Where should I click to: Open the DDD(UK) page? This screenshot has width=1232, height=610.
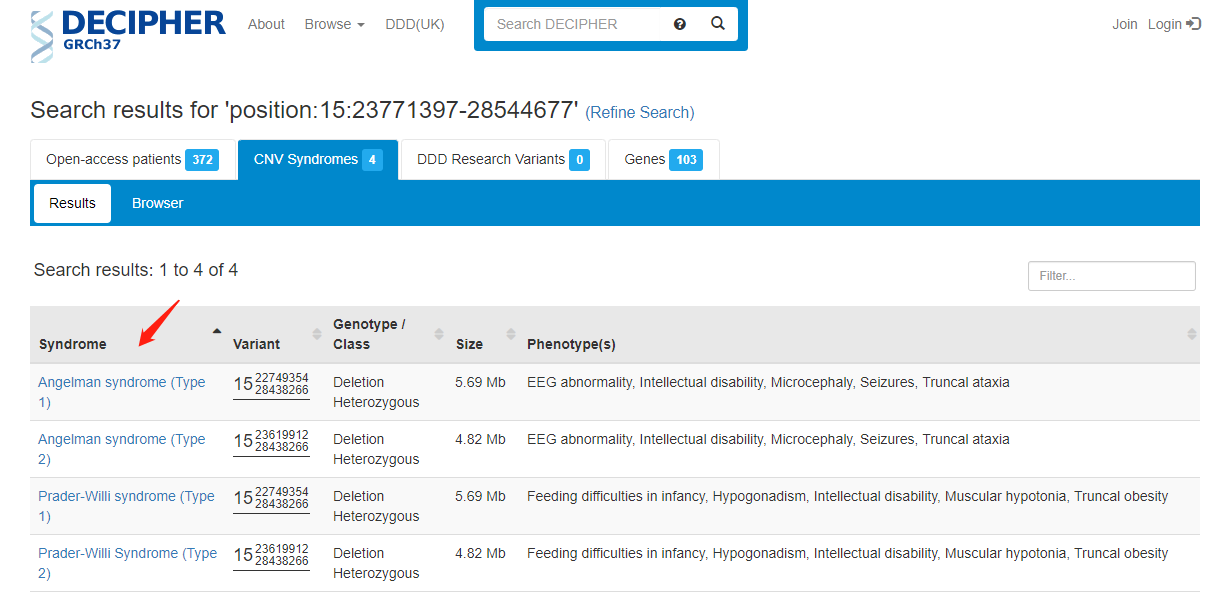click(415, 24)
